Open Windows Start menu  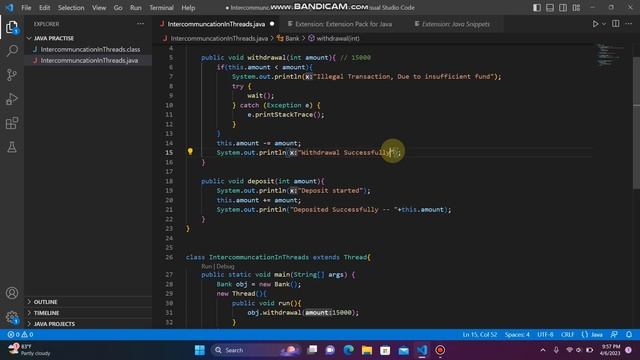click(x=200, y=350)
